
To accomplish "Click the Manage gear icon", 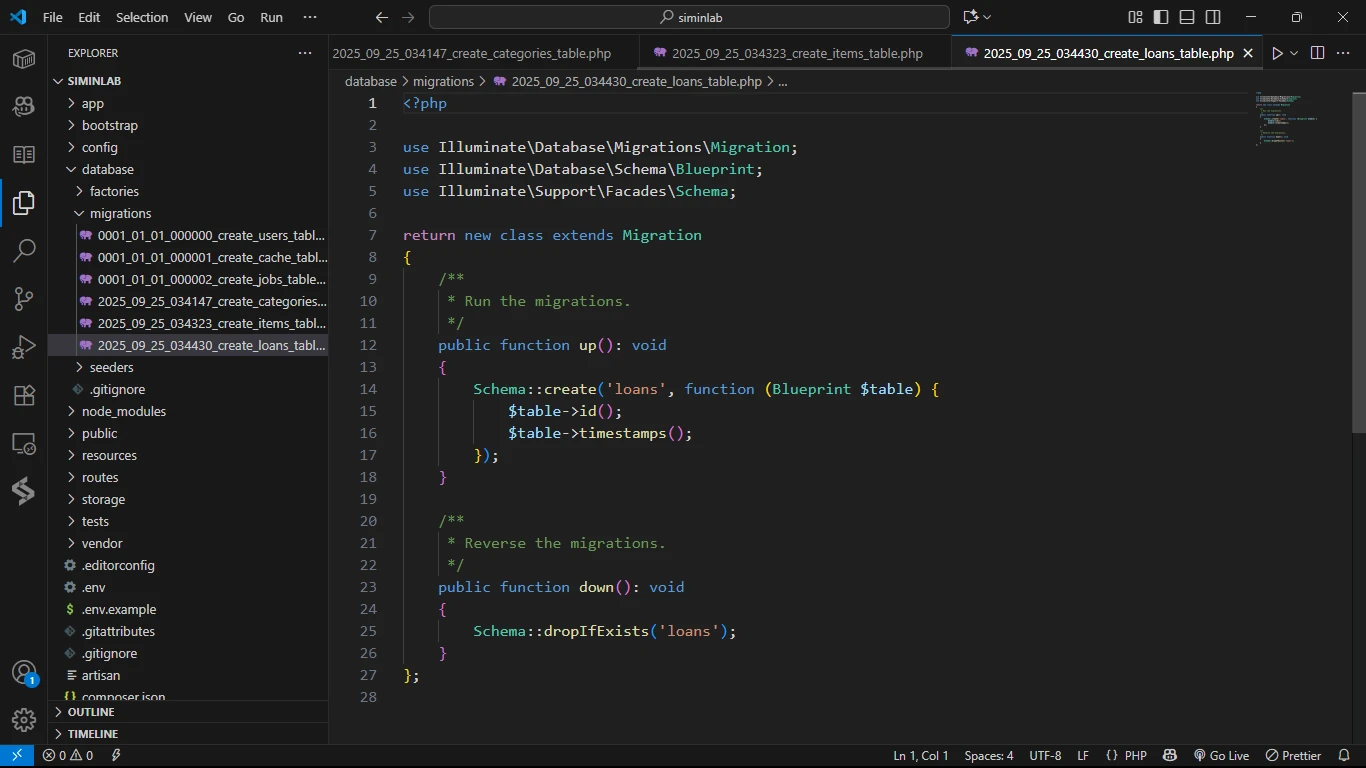I will pos(24,719).
